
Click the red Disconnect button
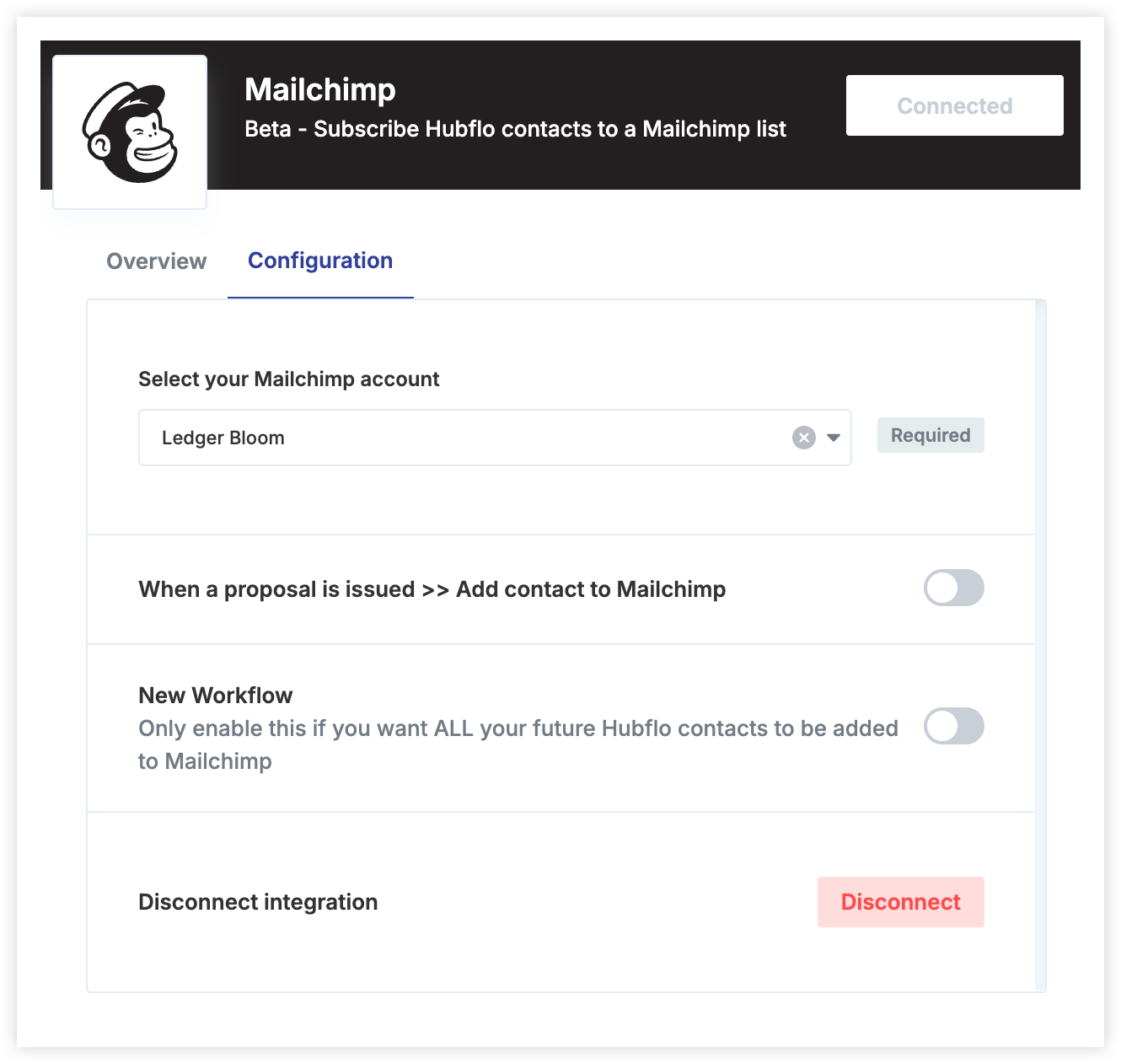click(x=901, y=902)
